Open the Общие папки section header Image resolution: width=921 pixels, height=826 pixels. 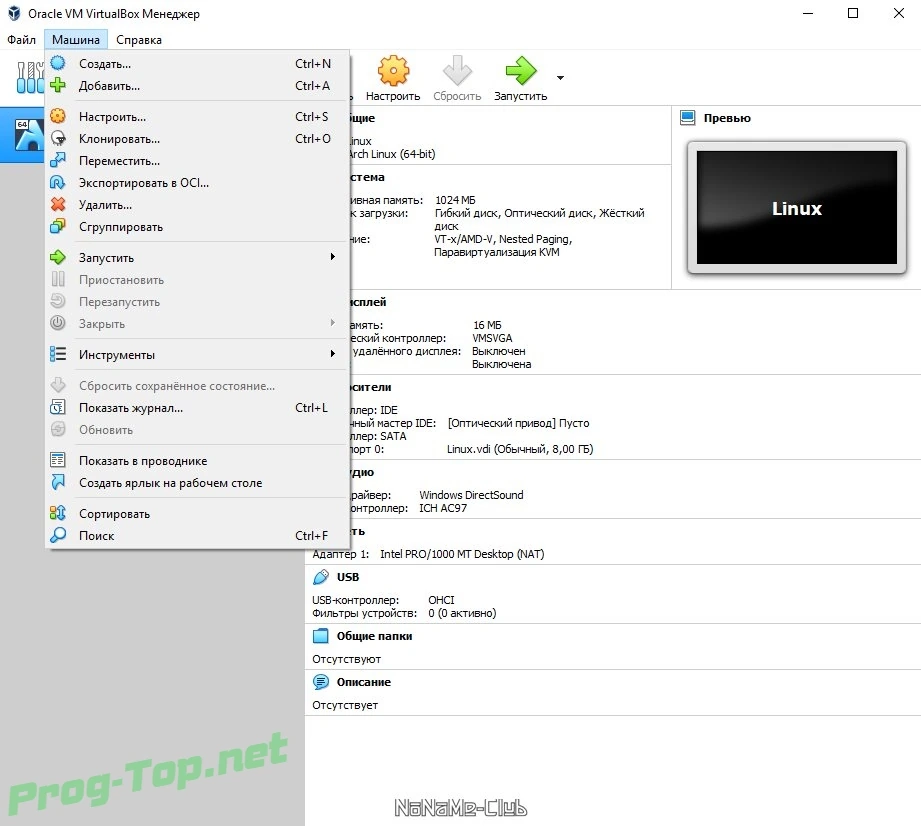374,636
